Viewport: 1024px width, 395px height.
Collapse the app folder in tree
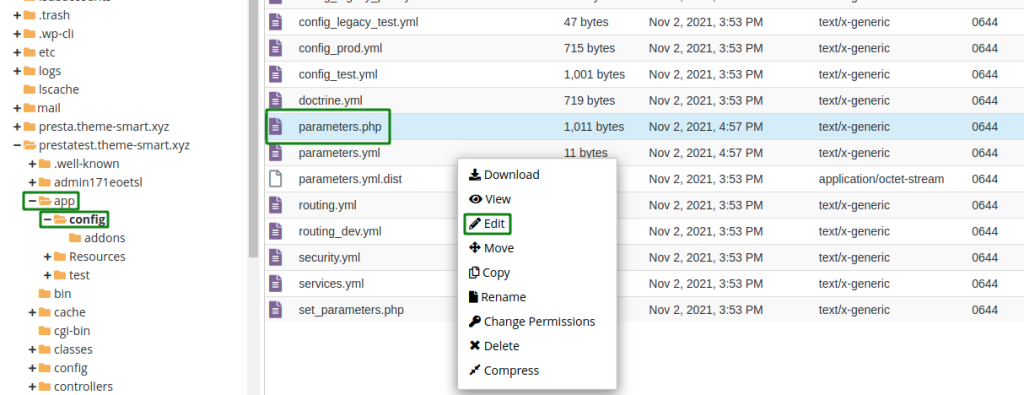[x=32, y=201]
